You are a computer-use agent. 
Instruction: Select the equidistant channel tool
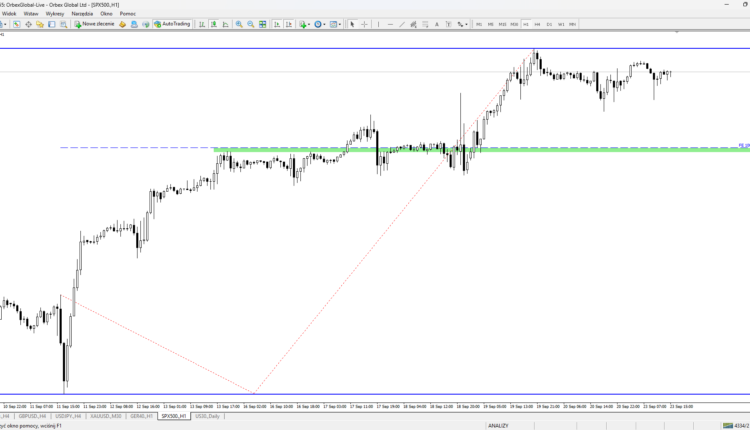(x=413, y=24)
